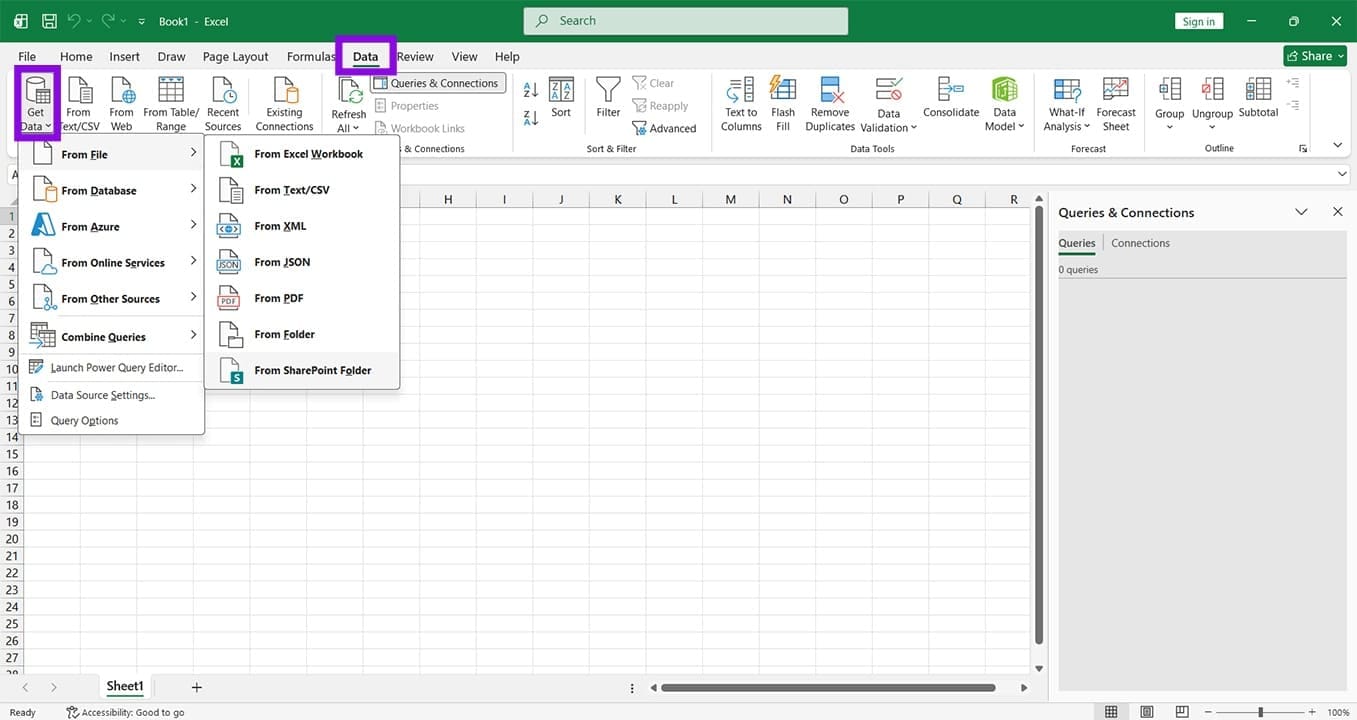
Task: Open Recent Sources
Action: tap(223, 104)
